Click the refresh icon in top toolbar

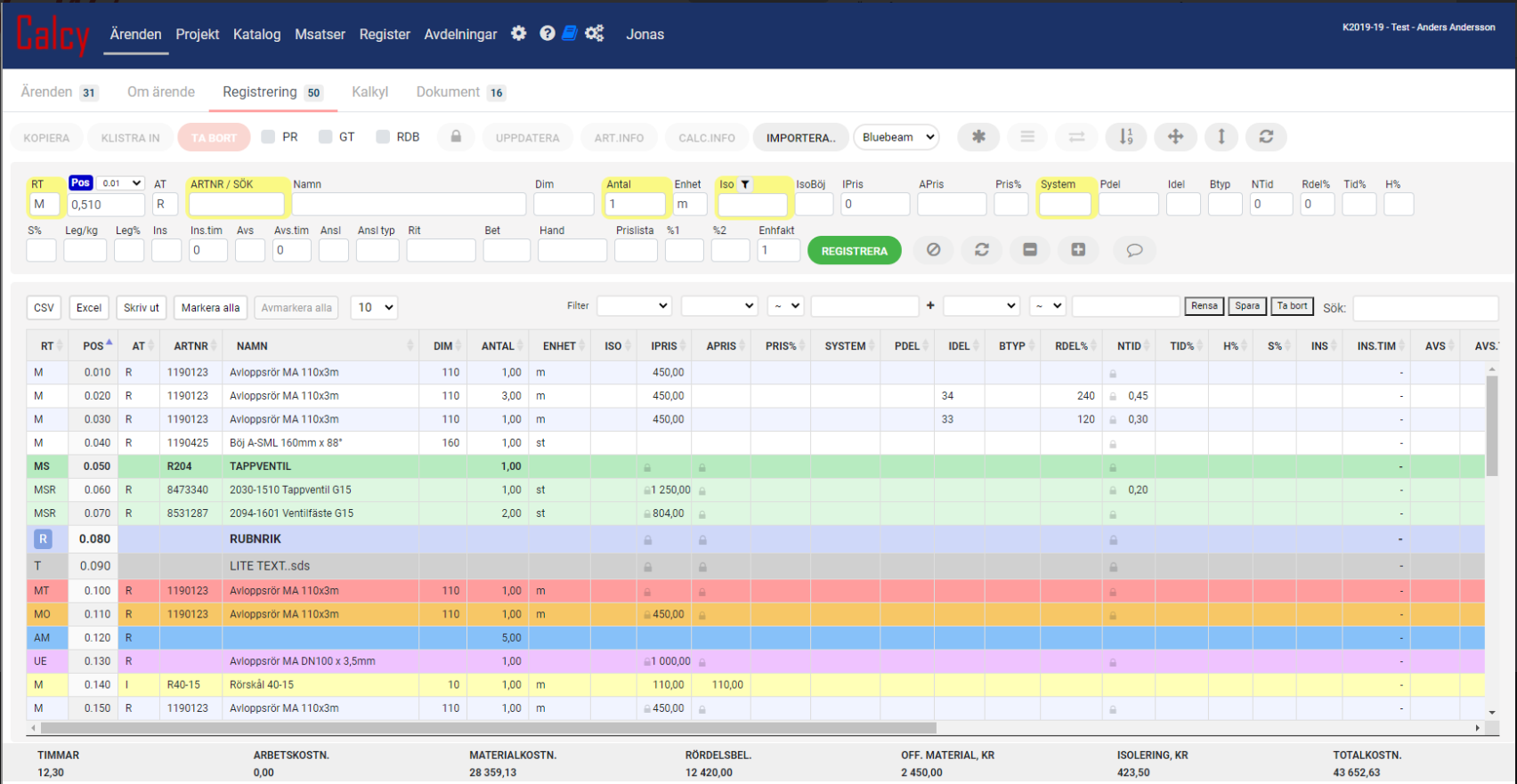(x=1266, y=137)
